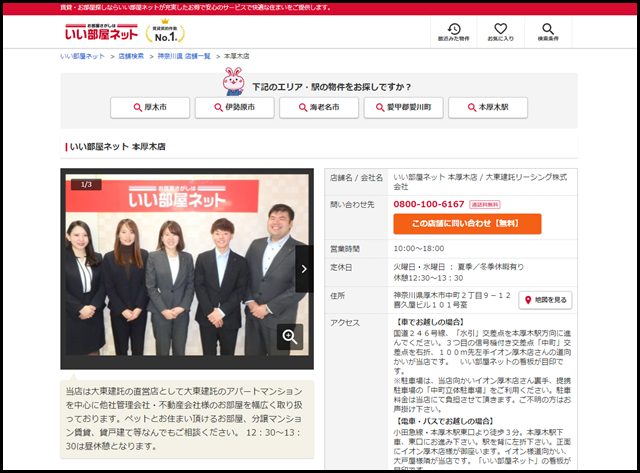
Task: Click the 【電車・バスでお越しの場合】 heading
Action: tap(444, 421)
